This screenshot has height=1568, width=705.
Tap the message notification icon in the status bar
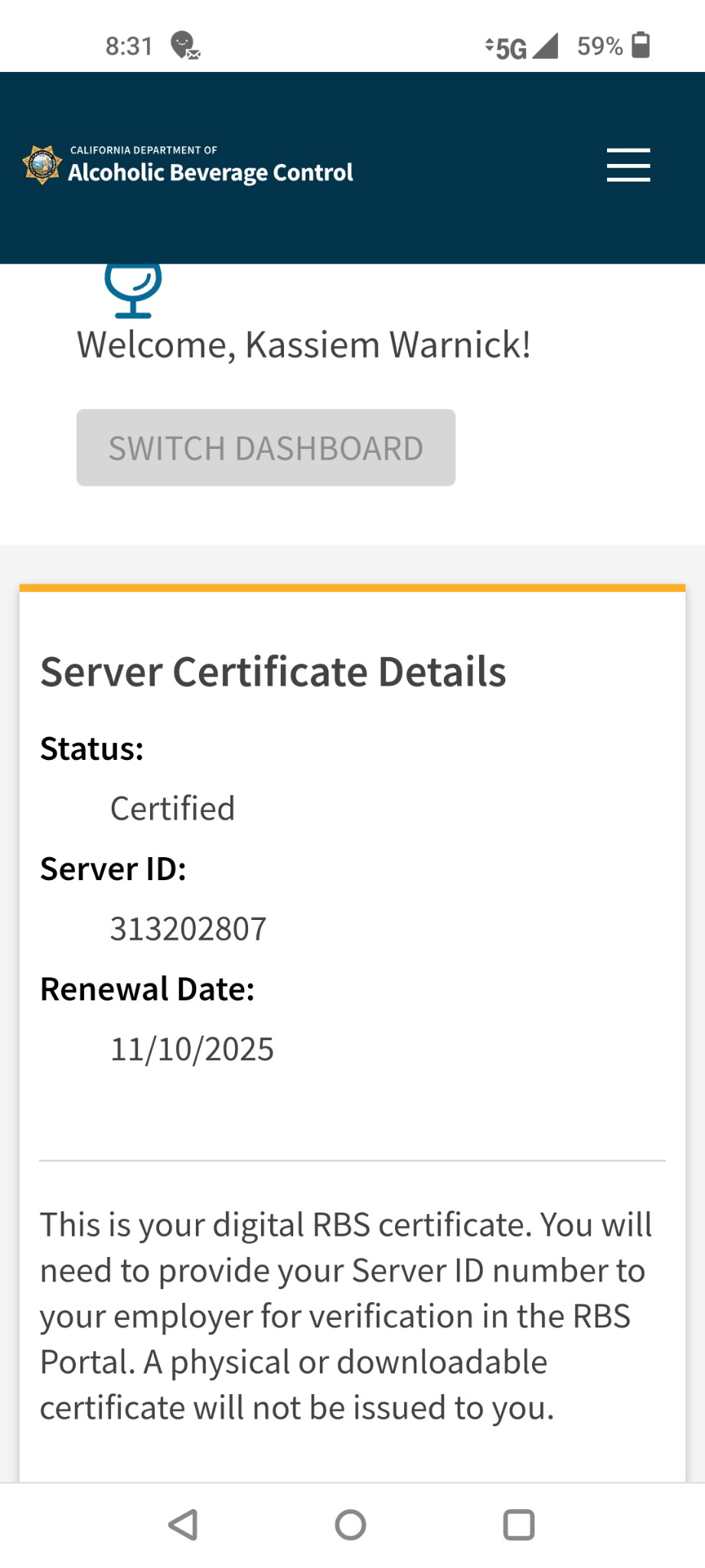click(184, 46)
